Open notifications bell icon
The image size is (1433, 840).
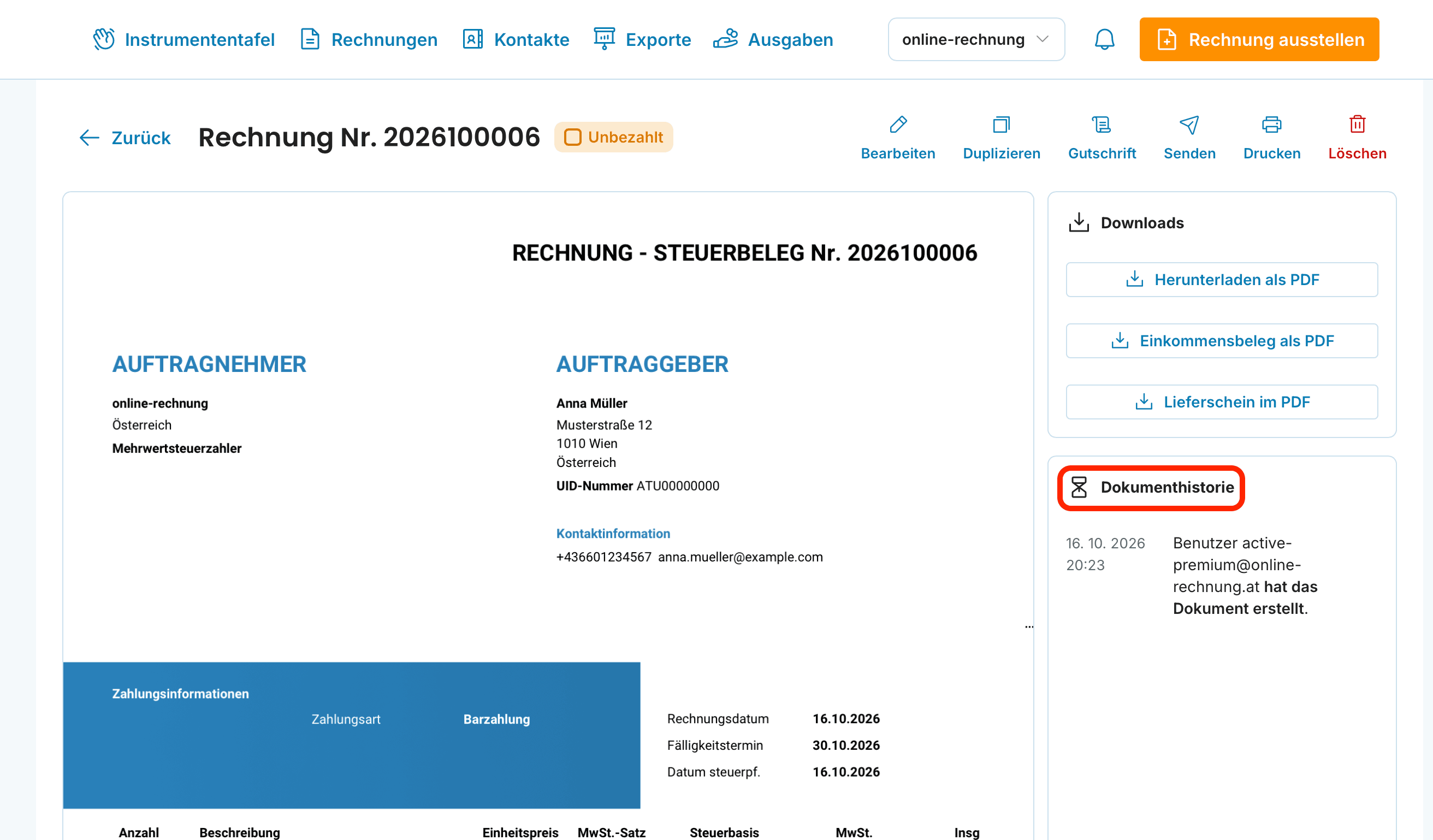point(1104,39)
